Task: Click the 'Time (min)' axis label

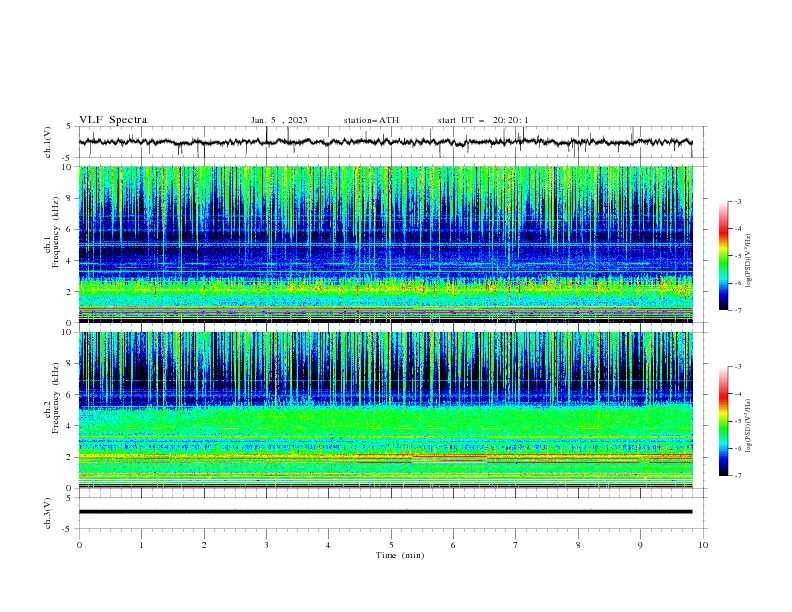Action: (x=400, y=555)
